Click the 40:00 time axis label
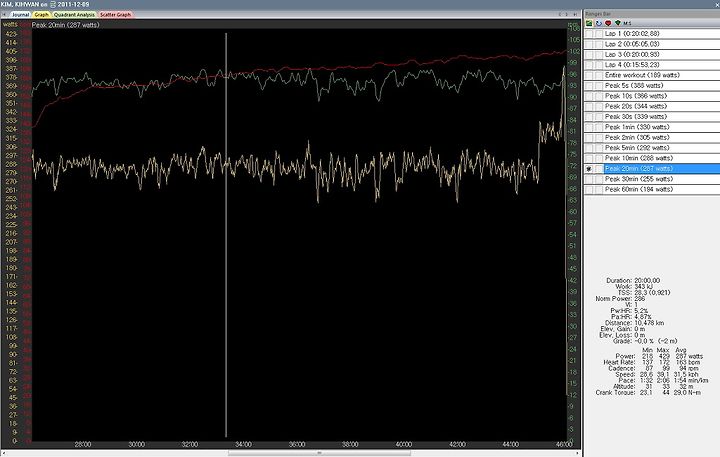The width and height of the screenshot is (720, 457). (x=404, y=444)
